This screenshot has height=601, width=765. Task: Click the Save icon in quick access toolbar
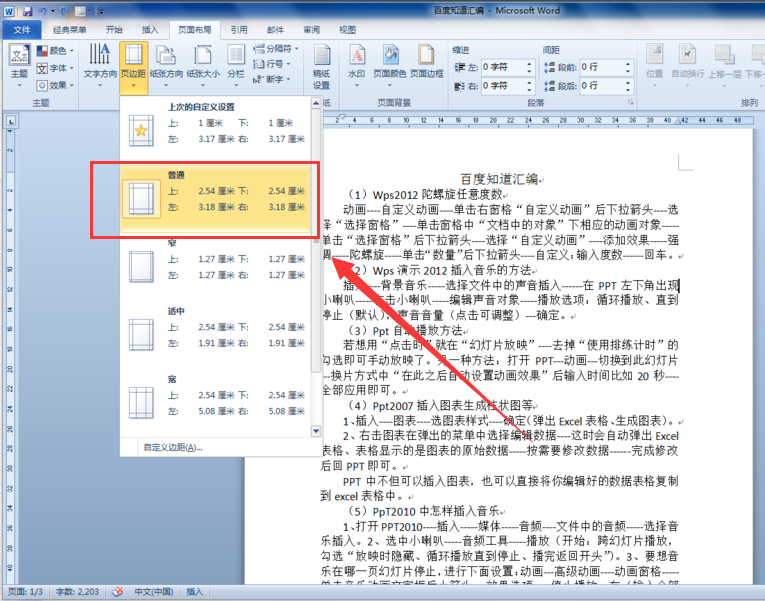[x=27, y=10]
